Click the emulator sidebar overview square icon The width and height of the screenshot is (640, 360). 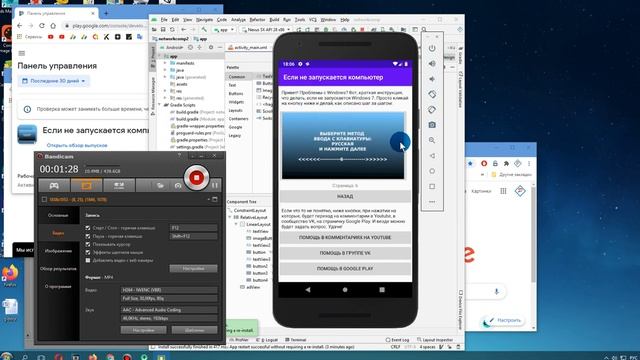click(x=432, y=187)
